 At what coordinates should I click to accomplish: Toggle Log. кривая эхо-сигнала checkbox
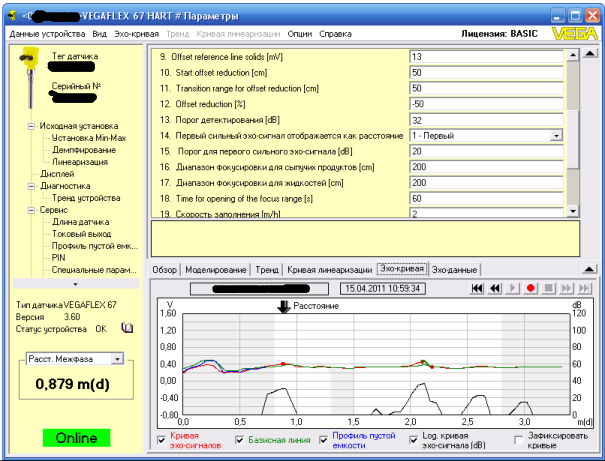[x=413, y=440]
